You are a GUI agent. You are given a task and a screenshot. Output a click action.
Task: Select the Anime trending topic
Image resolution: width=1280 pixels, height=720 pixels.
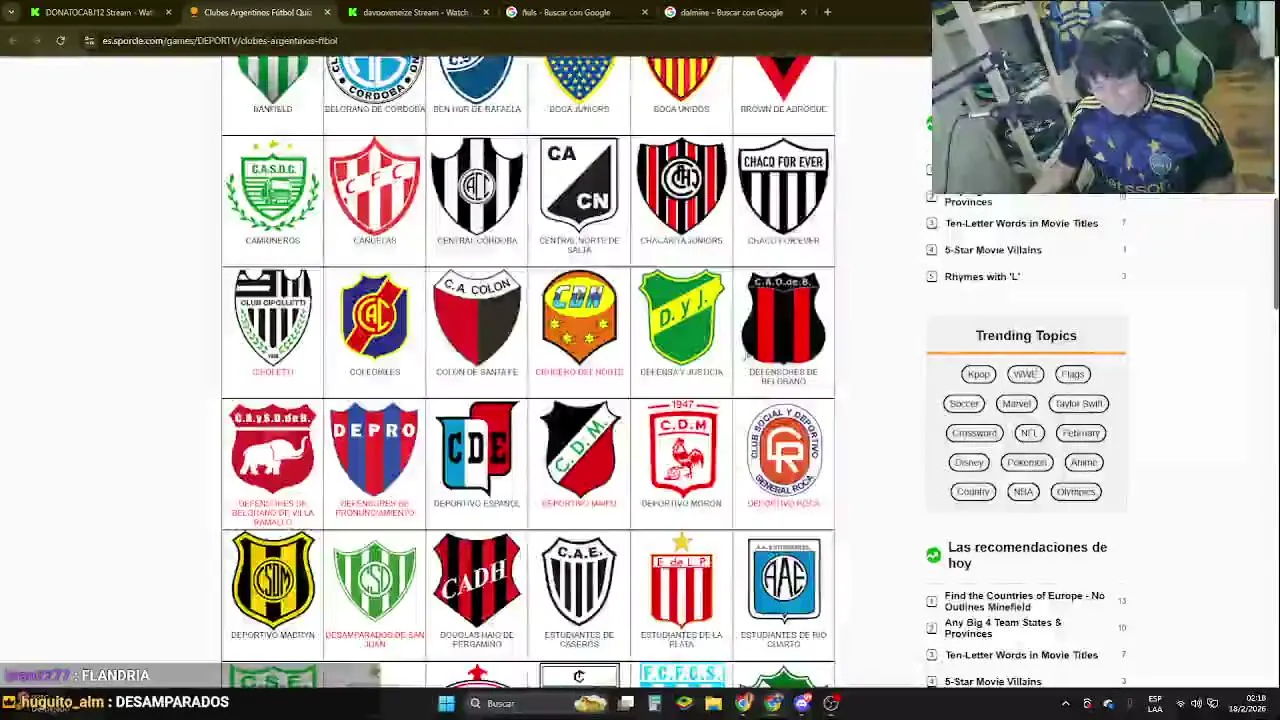1083,462
